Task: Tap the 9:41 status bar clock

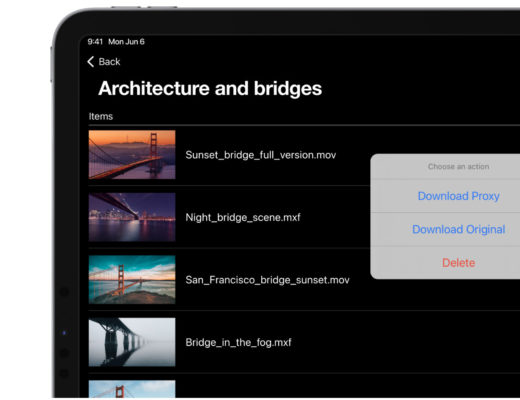Action: point(95,42)
